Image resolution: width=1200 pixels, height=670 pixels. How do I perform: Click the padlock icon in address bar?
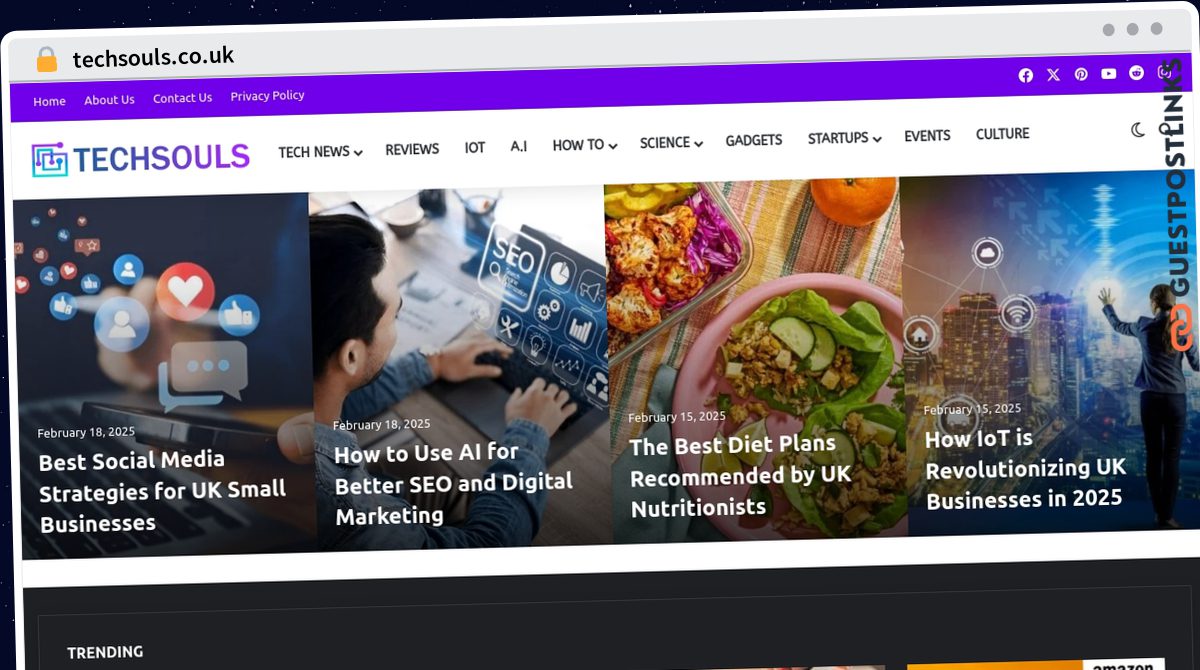click(46, 60)
